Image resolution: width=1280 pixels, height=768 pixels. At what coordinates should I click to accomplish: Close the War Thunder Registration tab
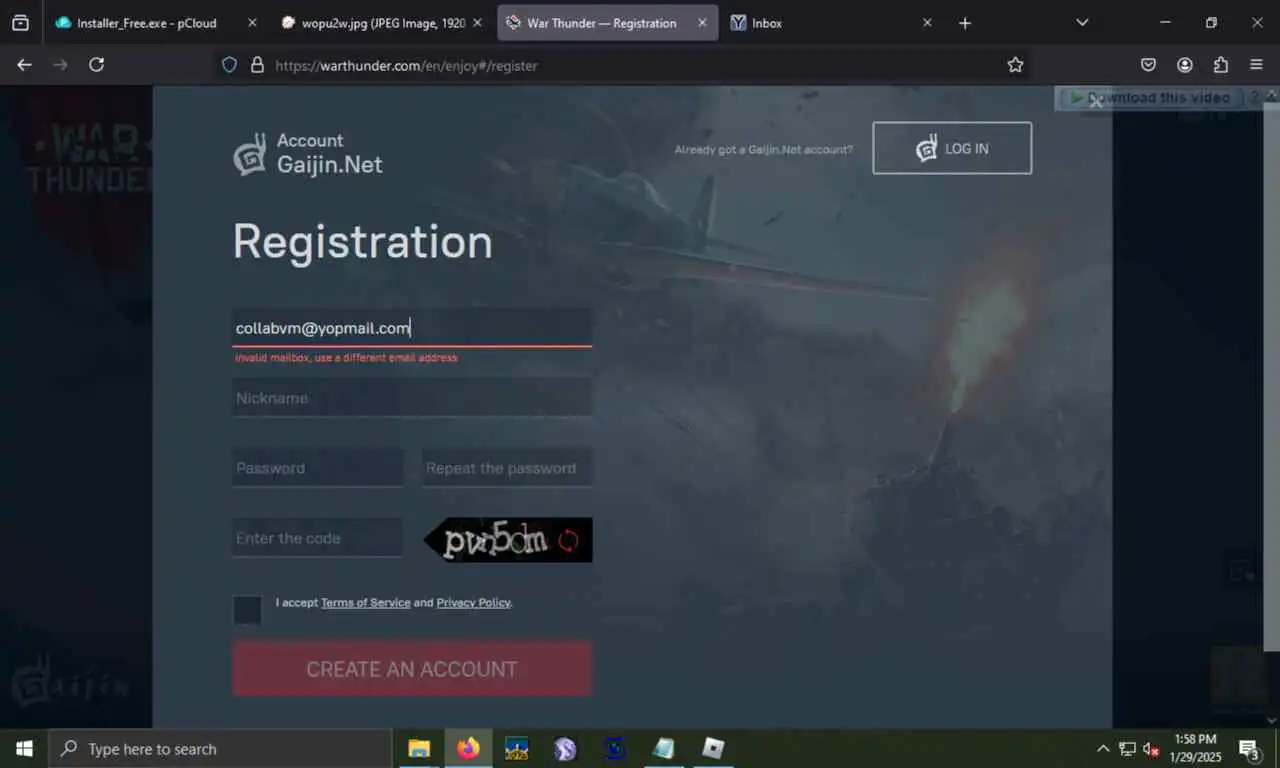(702, 23)
